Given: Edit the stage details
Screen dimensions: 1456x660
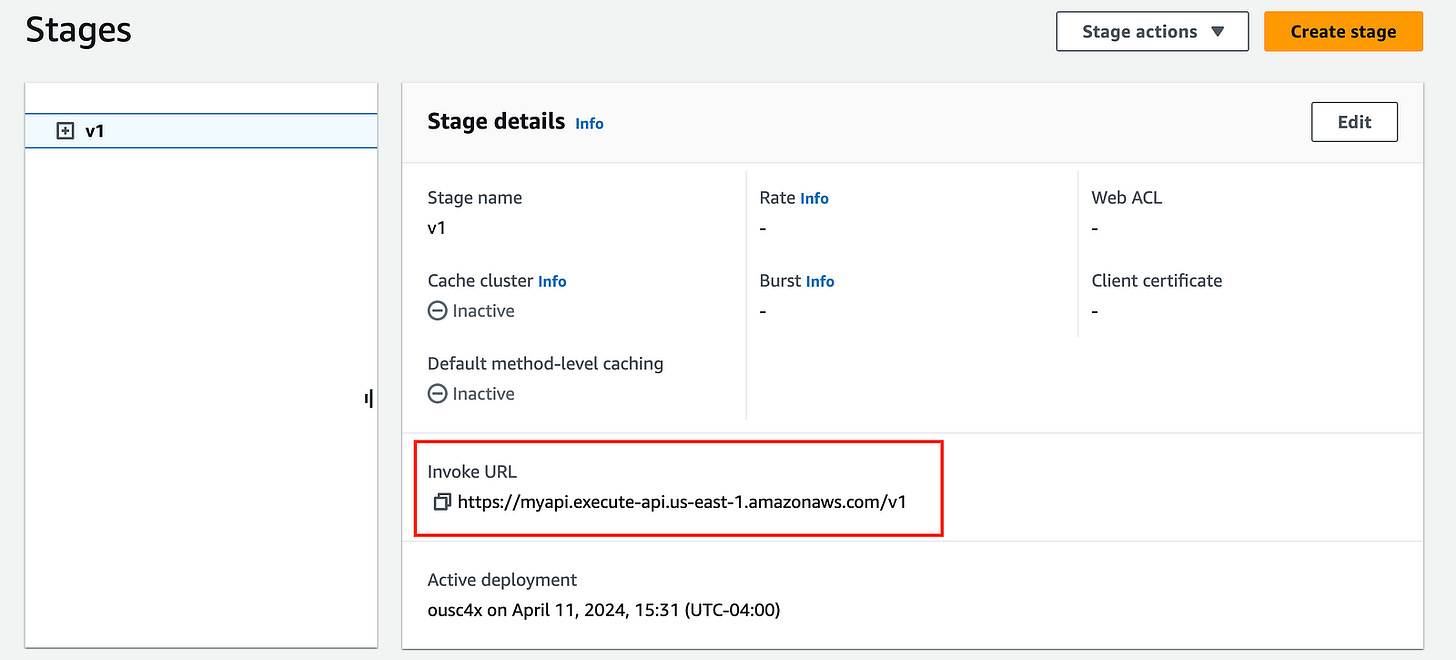Looking at the screenshot, I should coord(1354,122).
